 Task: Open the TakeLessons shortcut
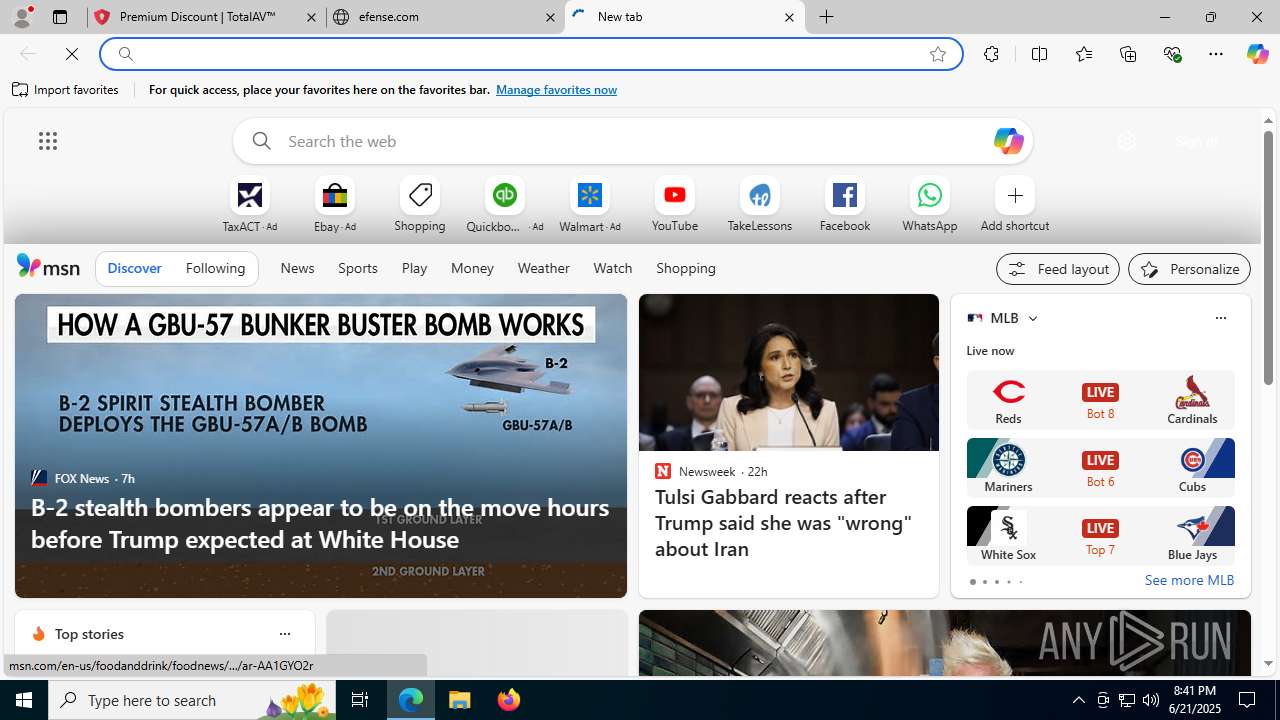click(760, 205)
